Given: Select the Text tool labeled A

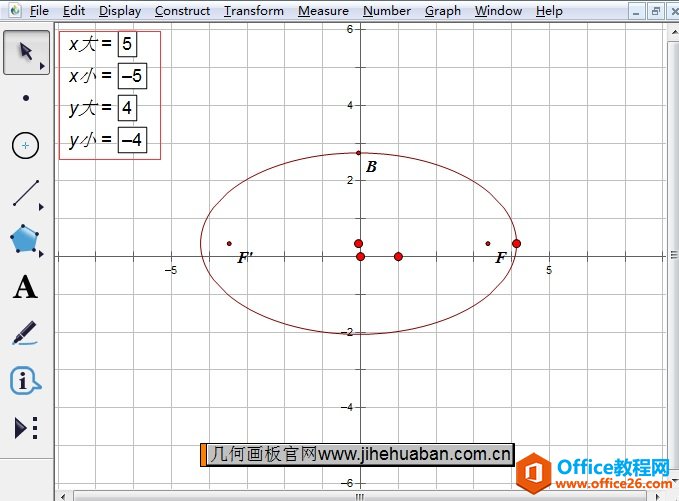Looking at the screenshot, I should click(x=25, y=287).
